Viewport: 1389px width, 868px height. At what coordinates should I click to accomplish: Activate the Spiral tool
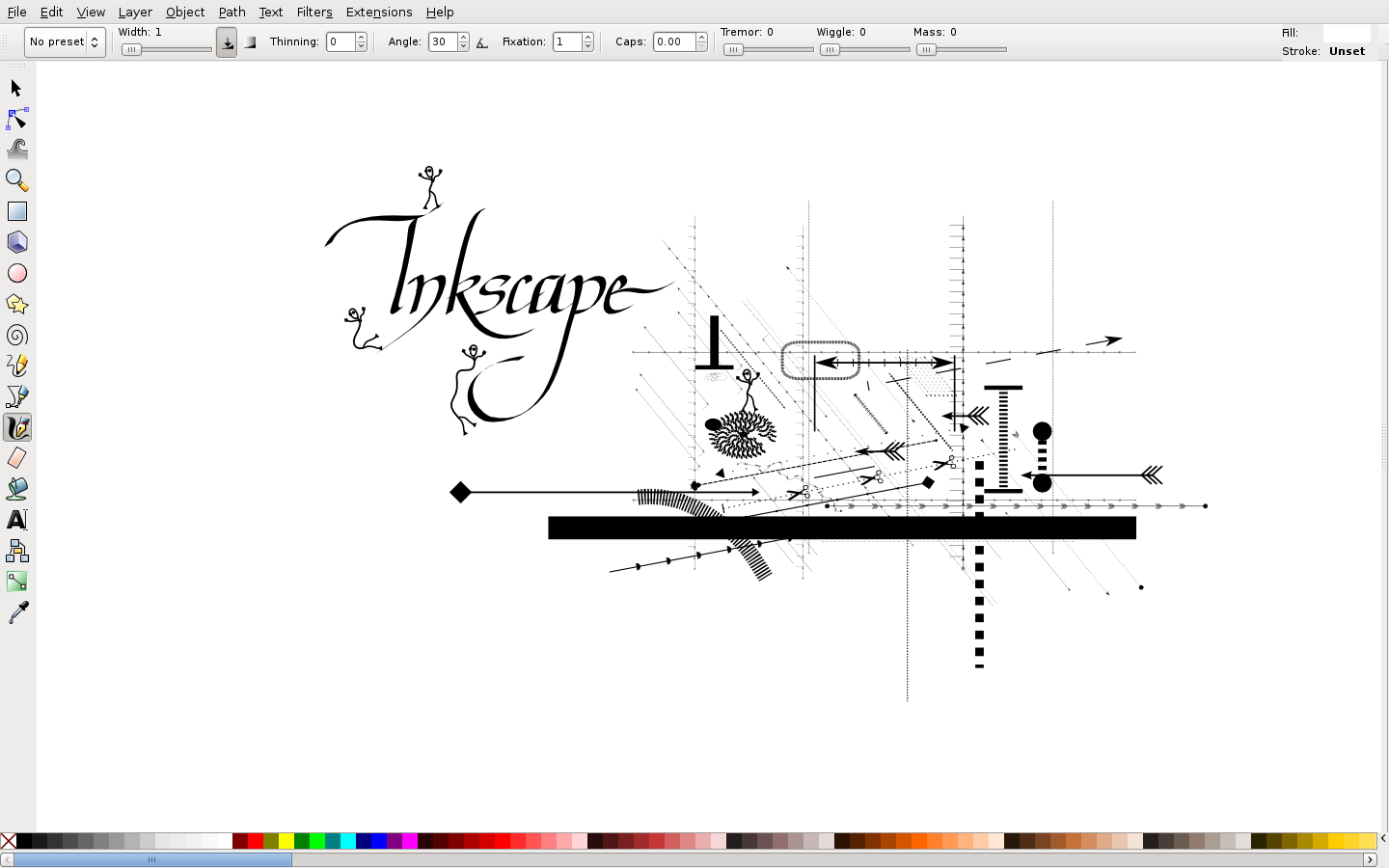click(x=16, y=335)
